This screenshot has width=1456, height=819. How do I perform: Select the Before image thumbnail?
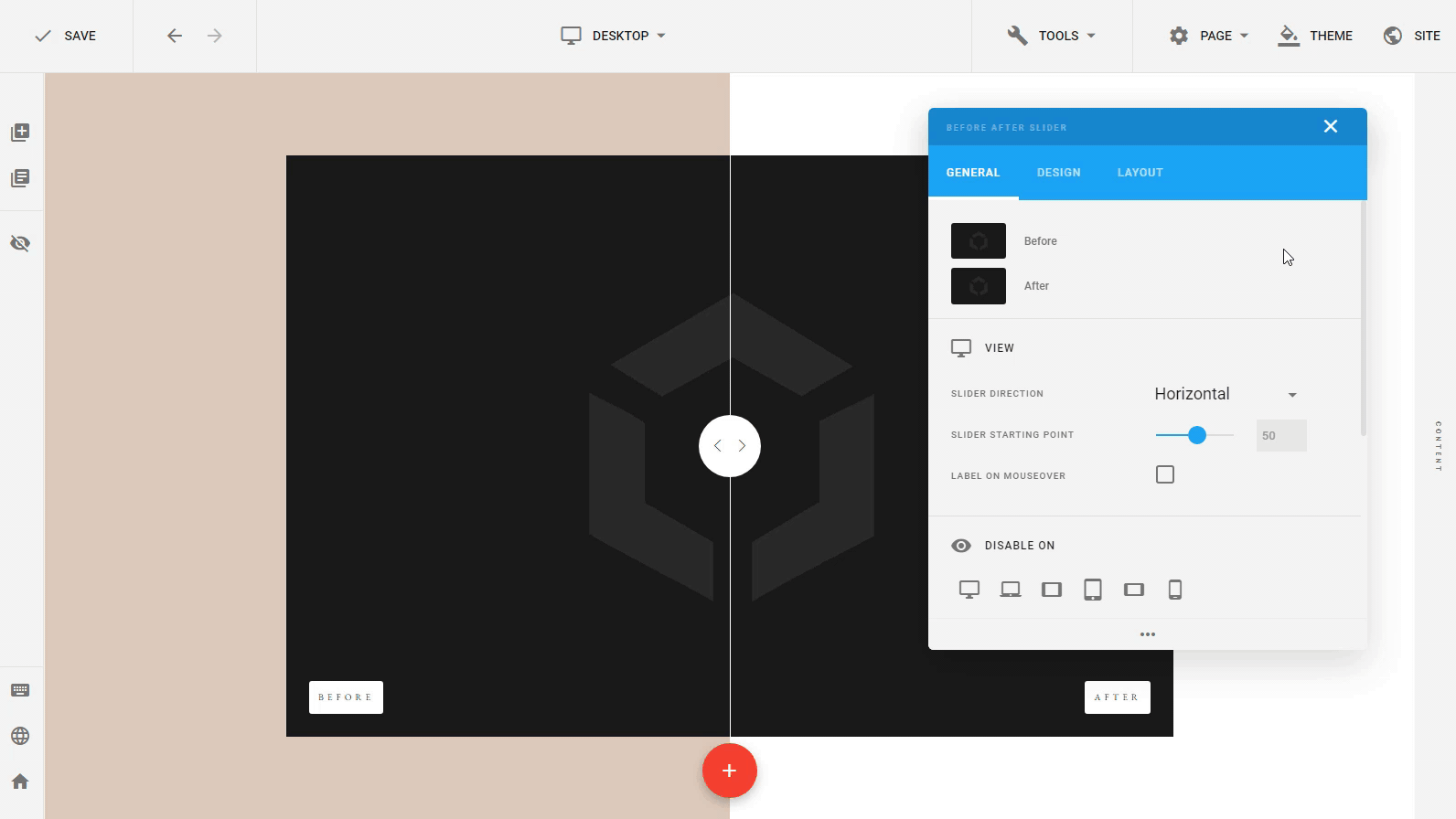(979, 241)
